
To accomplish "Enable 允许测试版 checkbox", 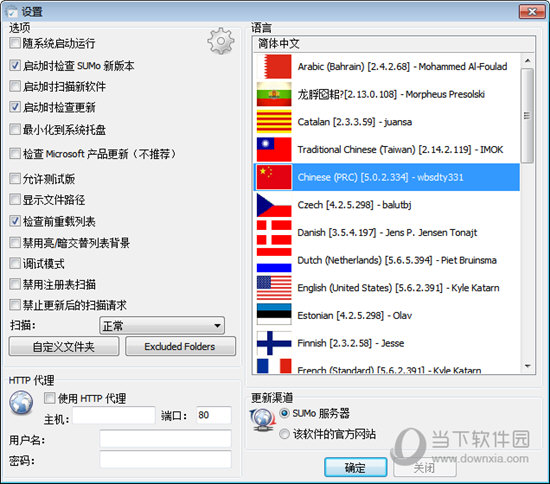I will click(x=15, y=179).
